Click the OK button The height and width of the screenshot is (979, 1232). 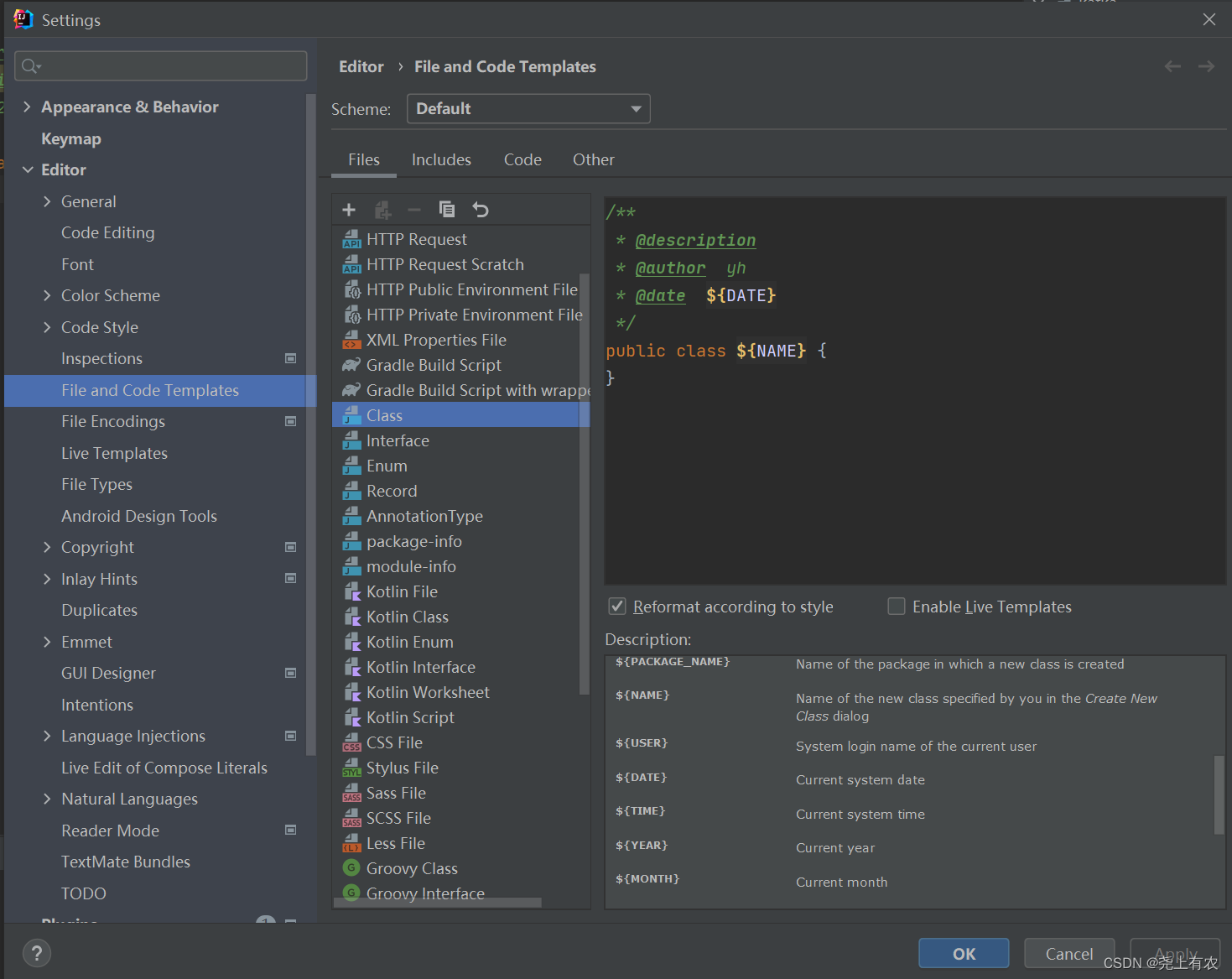(964, 954)
